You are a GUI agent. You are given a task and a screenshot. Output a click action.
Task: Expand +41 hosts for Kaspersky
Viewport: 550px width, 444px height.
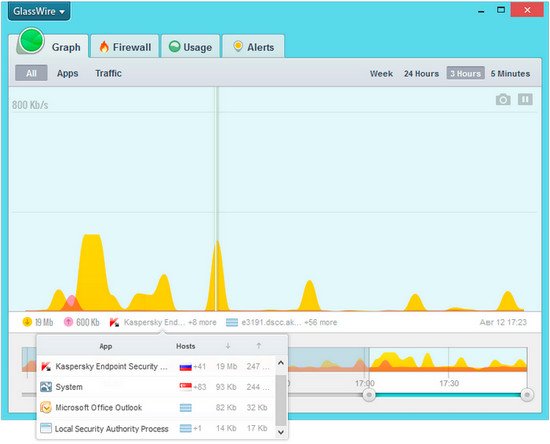[200, 366]
